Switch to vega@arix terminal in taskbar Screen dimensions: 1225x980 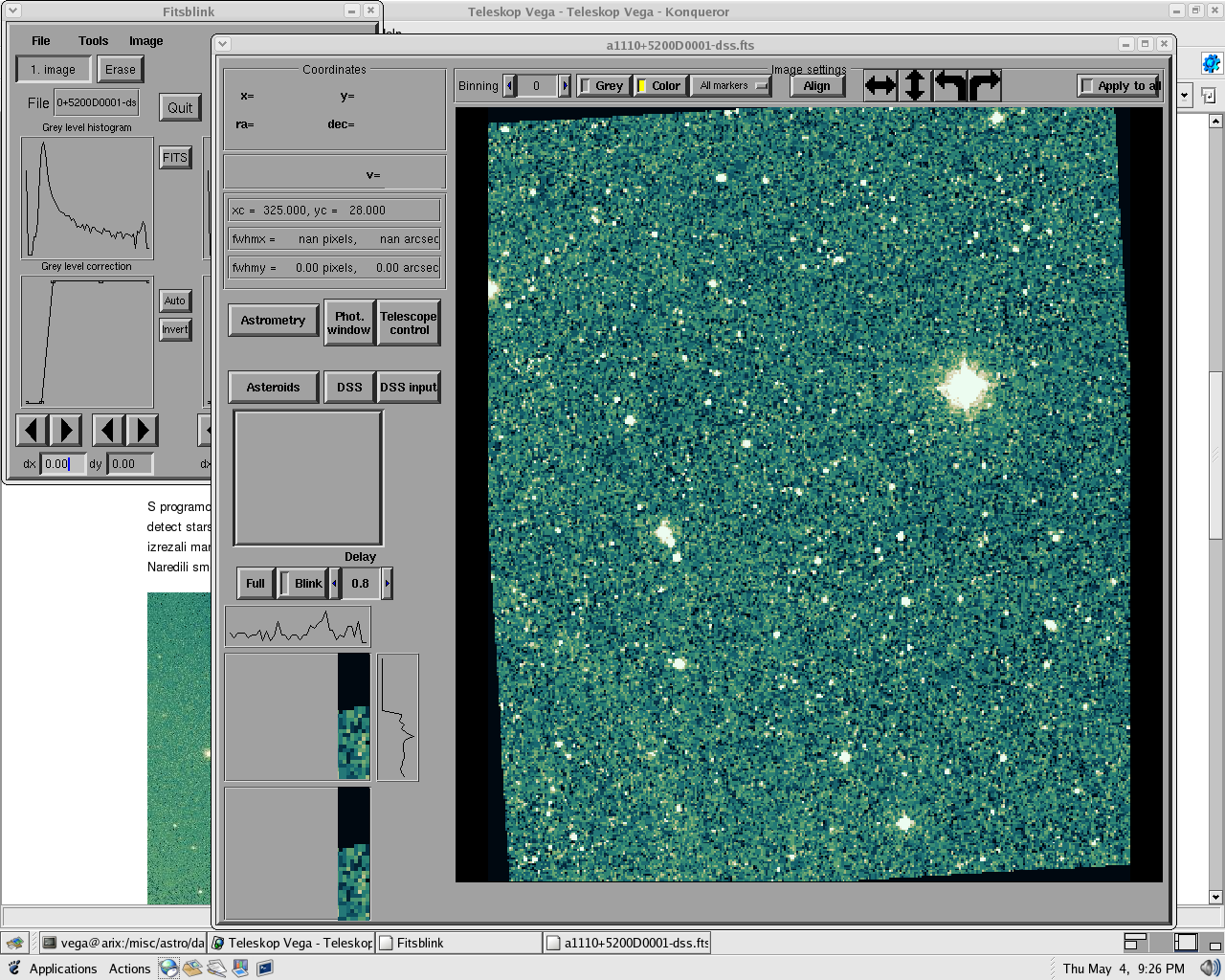pos(123,943)
